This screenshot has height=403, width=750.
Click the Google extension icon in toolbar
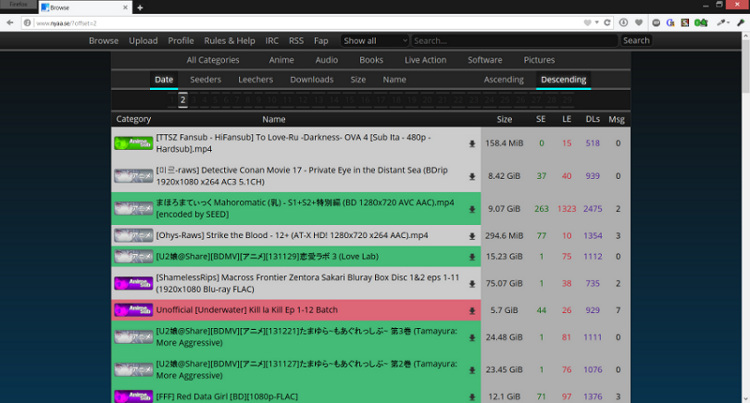click(670, 22)
